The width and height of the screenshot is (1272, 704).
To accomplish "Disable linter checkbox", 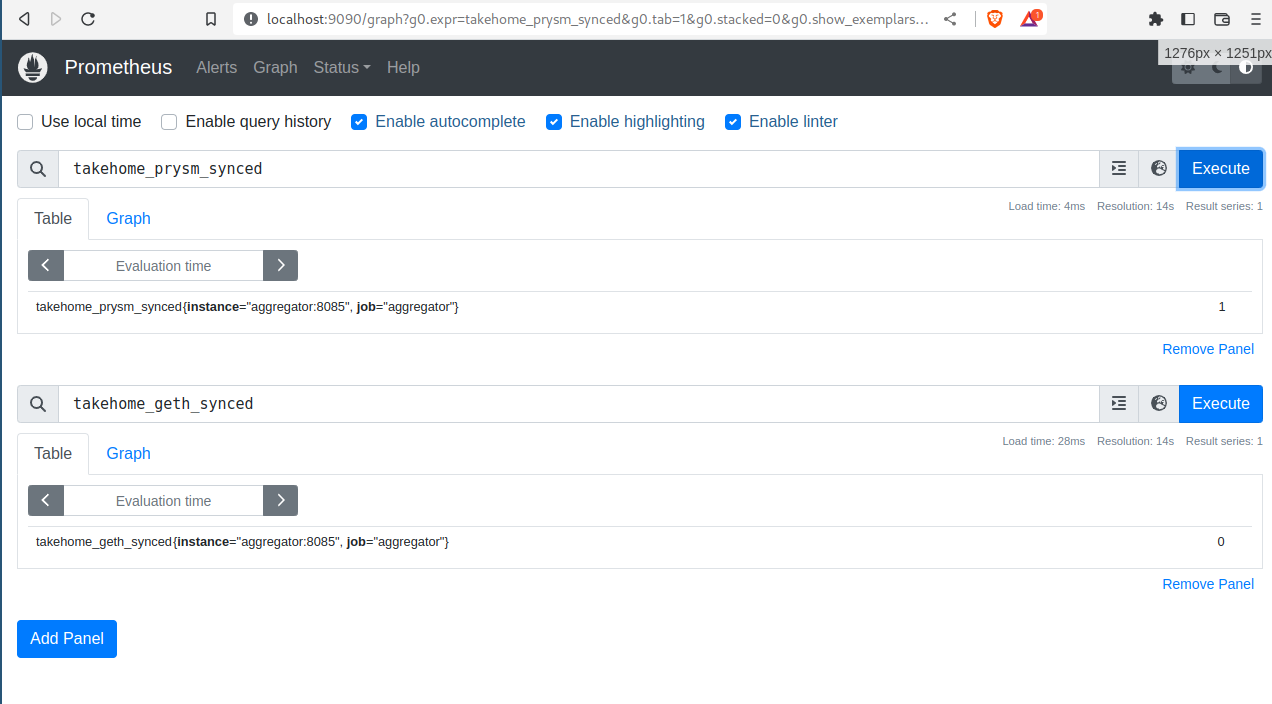I will pos(733,122).
